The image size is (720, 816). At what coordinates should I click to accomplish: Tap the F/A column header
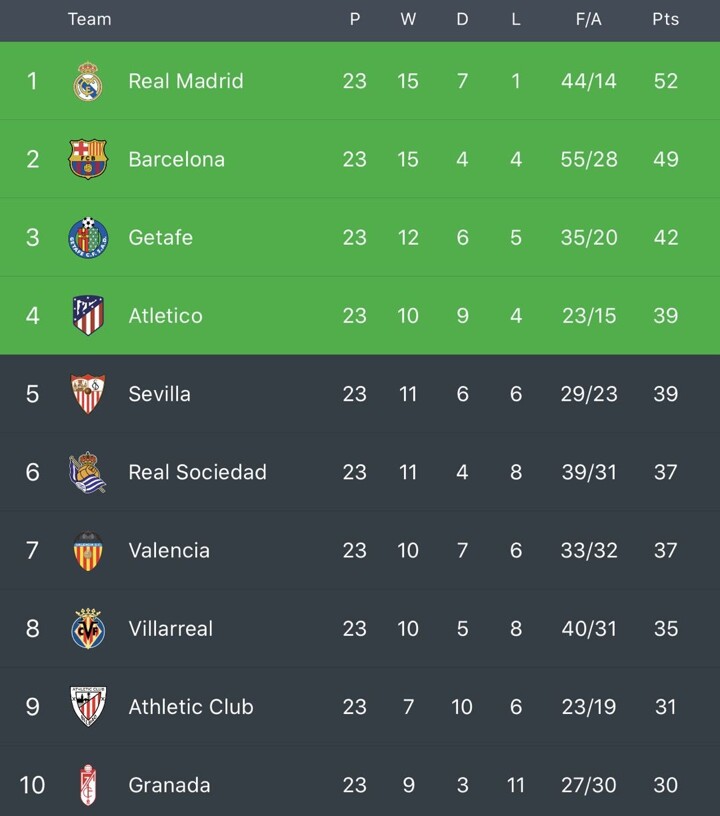[588, 19]
